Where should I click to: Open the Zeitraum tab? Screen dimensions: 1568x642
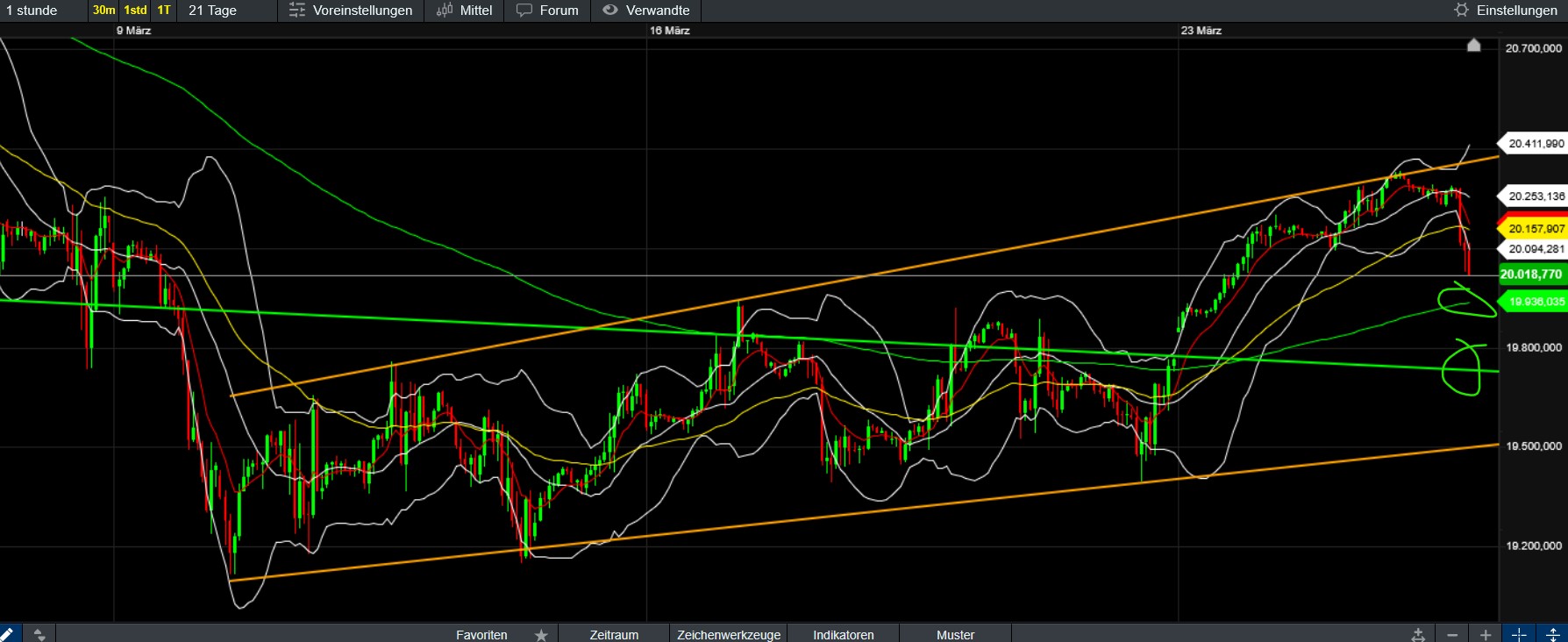614,634
